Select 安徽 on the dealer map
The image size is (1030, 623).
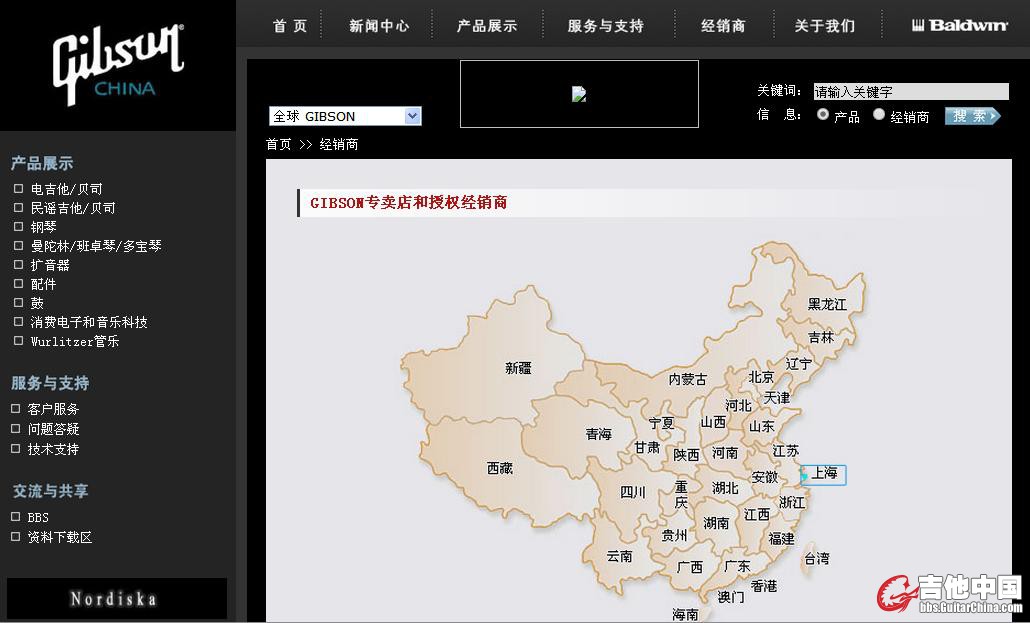point(765,477)
